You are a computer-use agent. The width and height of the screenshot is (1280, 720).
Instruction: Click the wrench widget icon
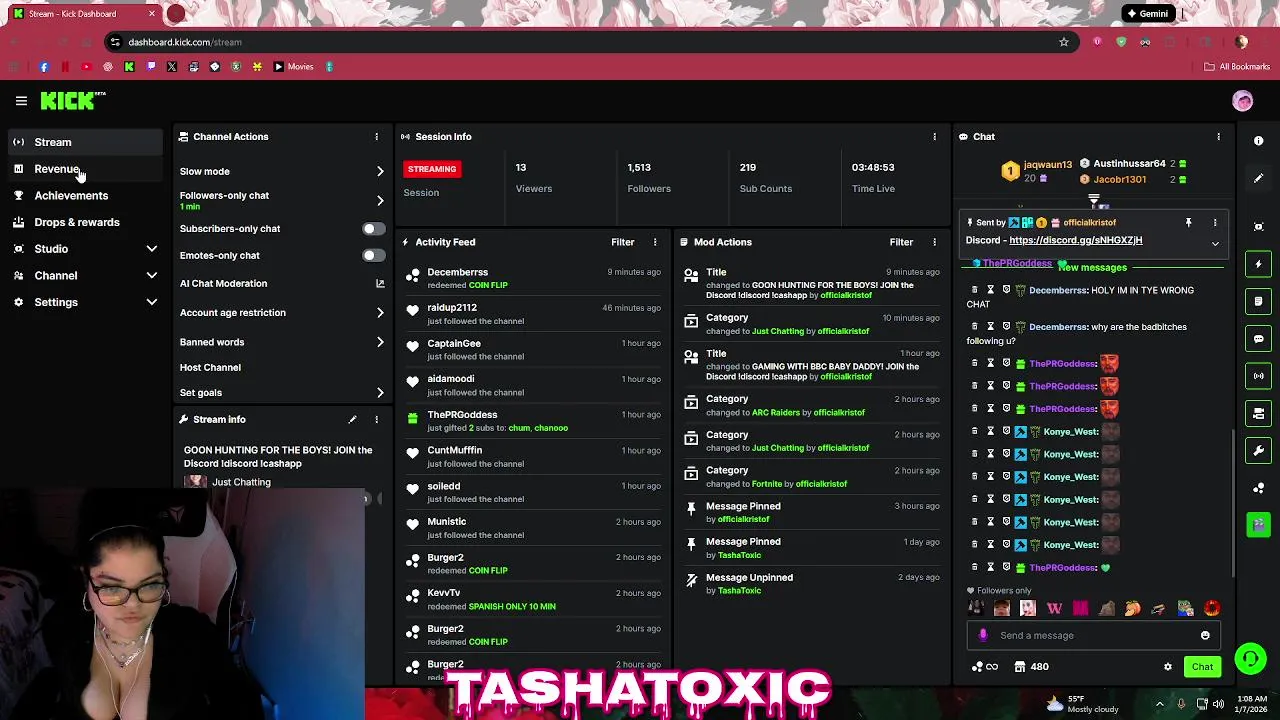point(1259,450)
